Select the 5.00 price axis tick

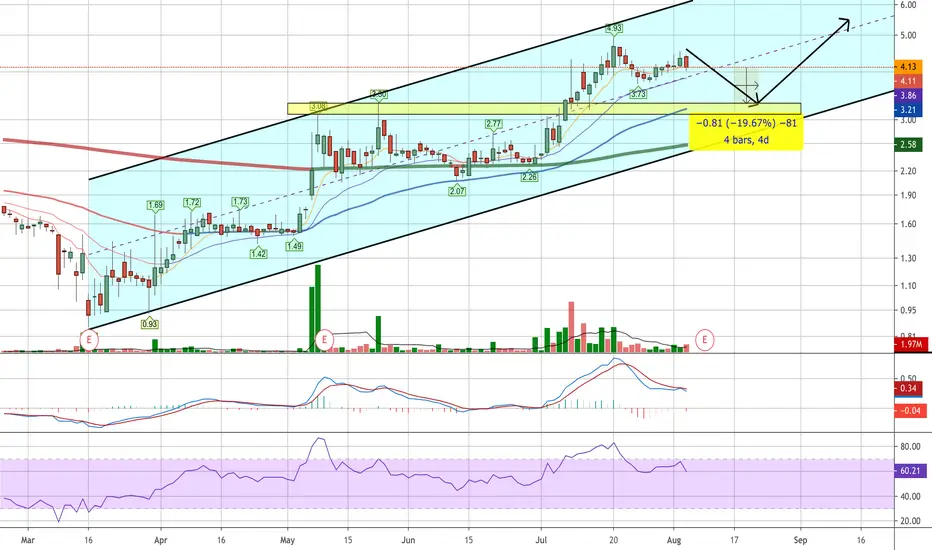[908, 36]
